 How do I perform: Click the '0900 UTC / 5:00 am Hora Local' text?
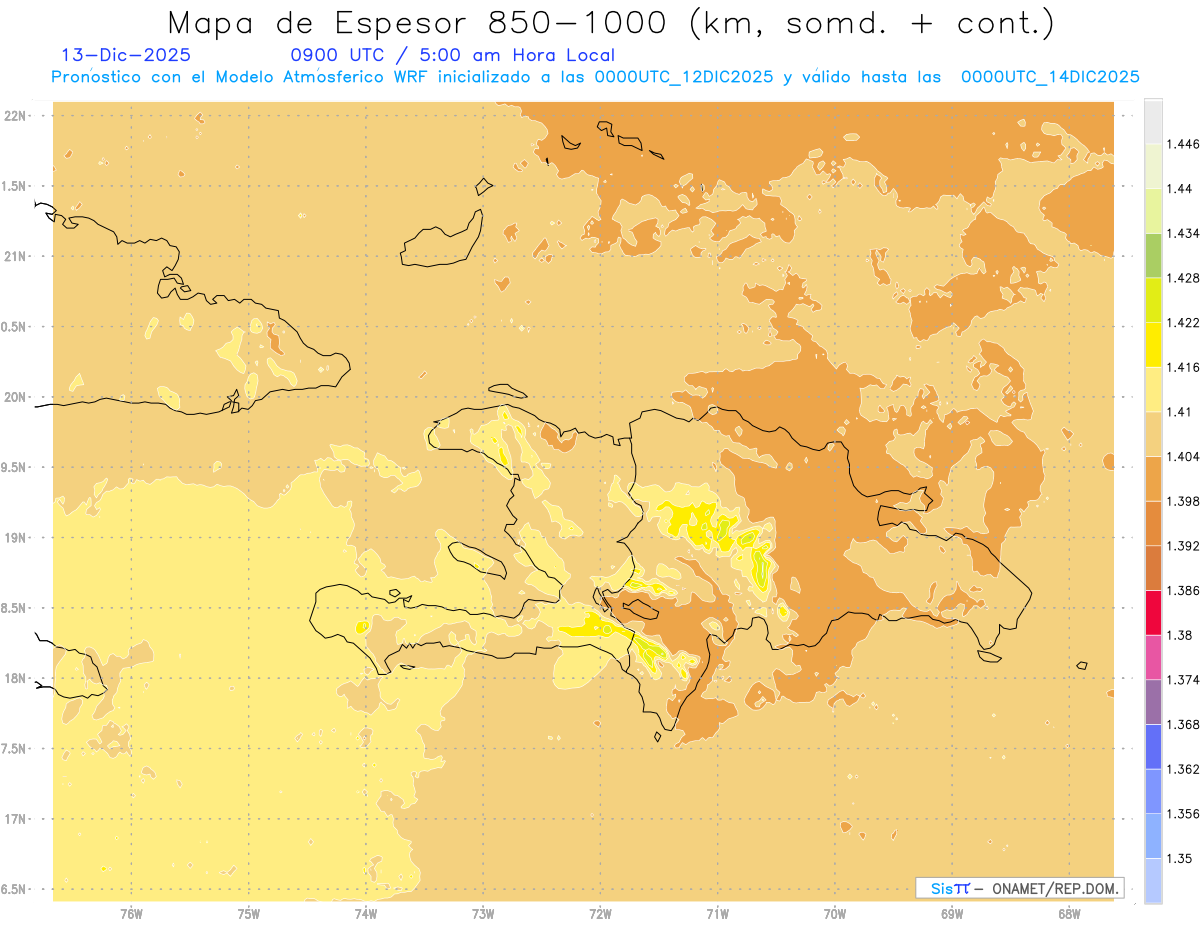tap(452, 56)
